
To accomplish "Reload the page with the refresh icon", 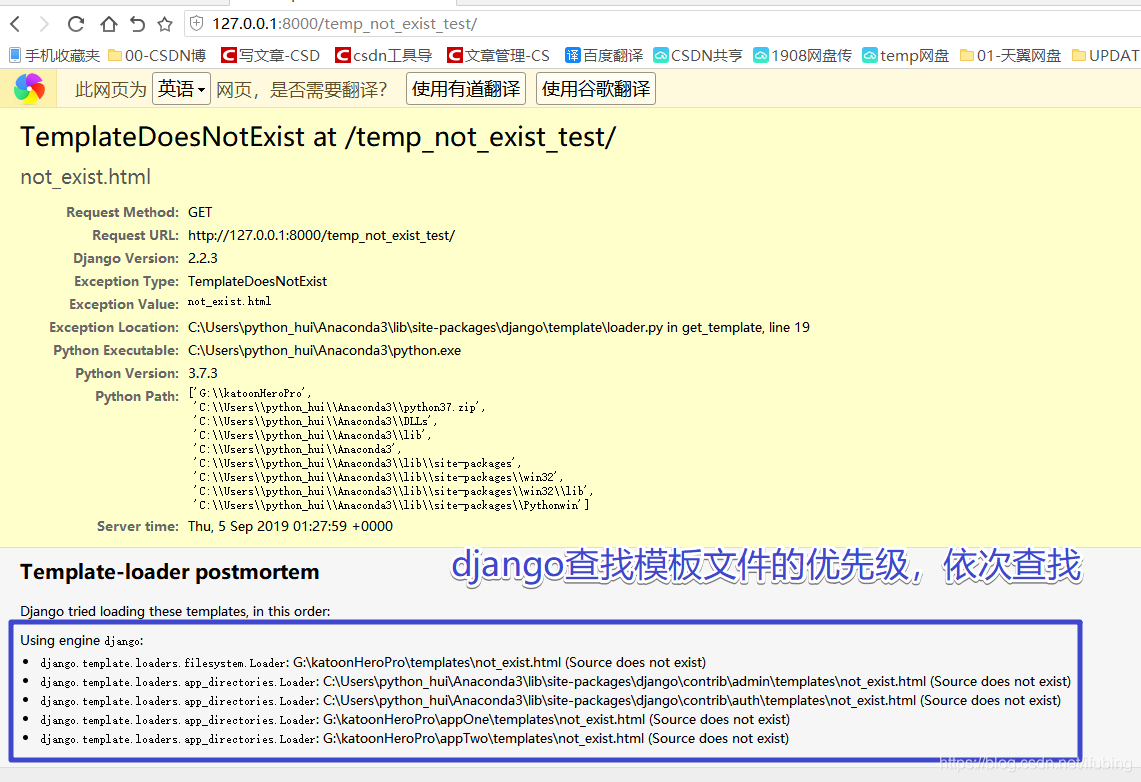I will click(76, 24).
